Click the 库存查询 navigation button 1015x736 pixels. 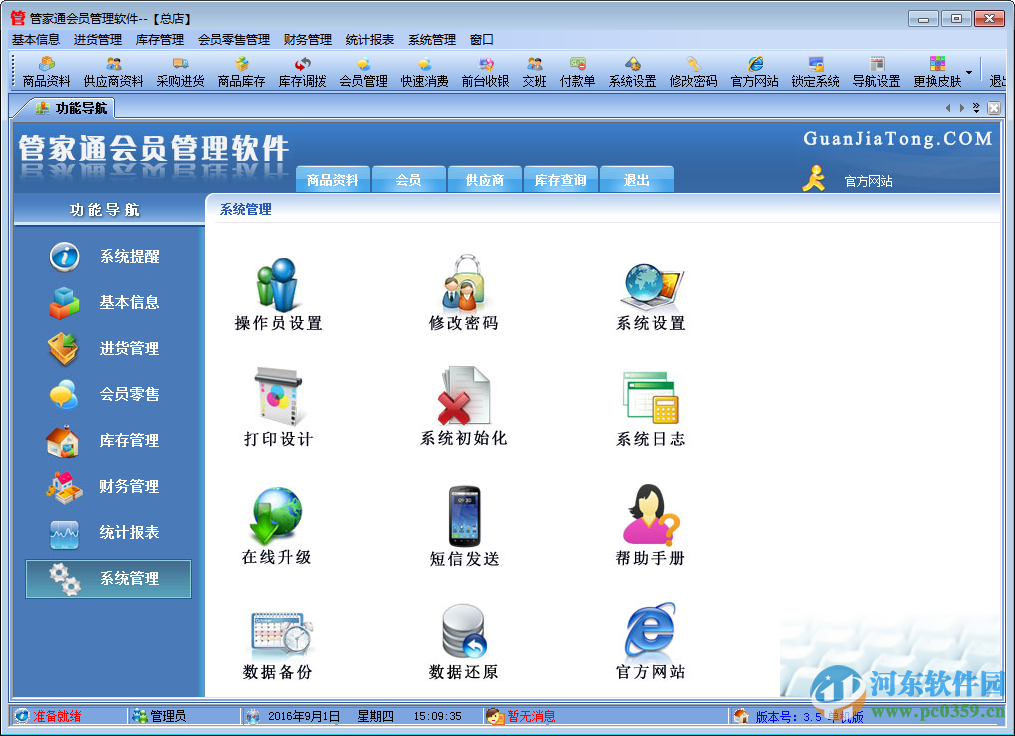click(x=559, y=178)
